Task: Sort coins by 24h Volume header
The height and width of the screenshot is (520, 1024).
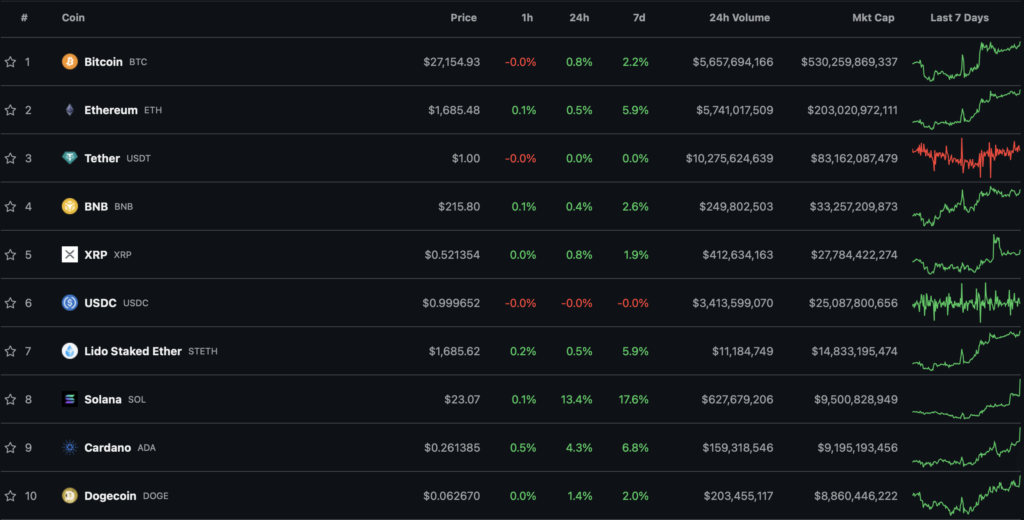Action: (x=740, y=18)
